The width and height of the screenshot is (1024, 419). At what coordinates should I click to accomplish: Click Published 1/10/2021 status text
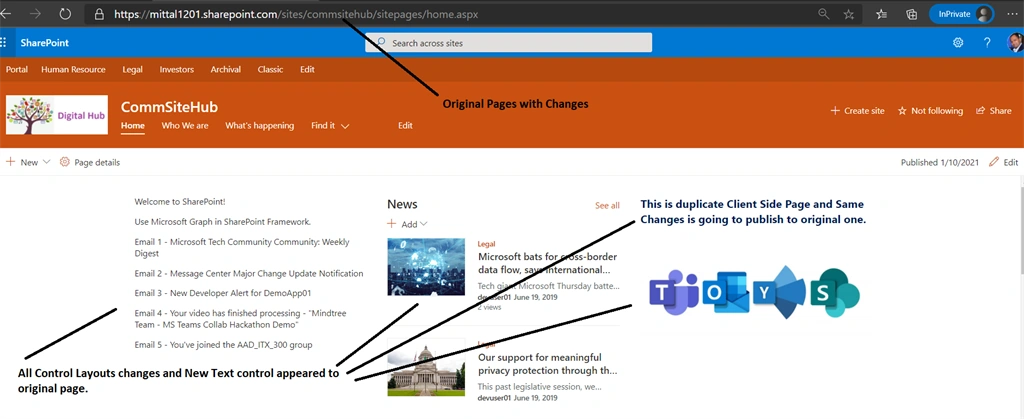[x=940, y=163]
